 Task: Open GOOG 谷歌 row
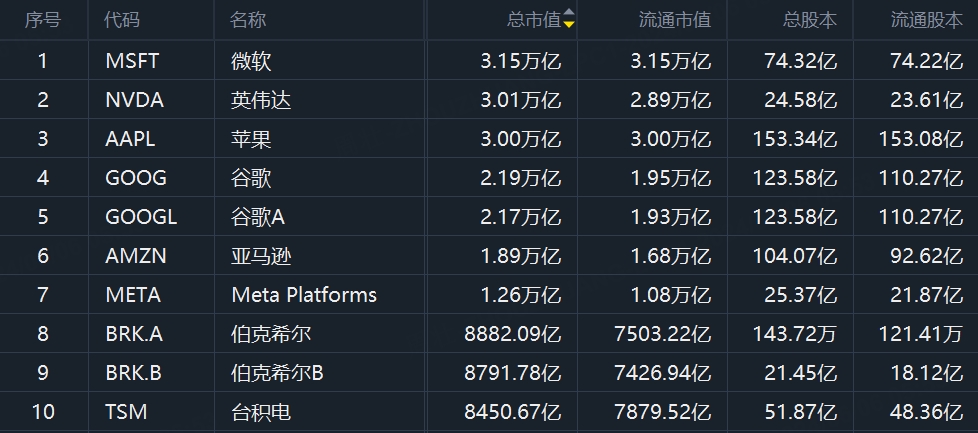pos(489,178)
